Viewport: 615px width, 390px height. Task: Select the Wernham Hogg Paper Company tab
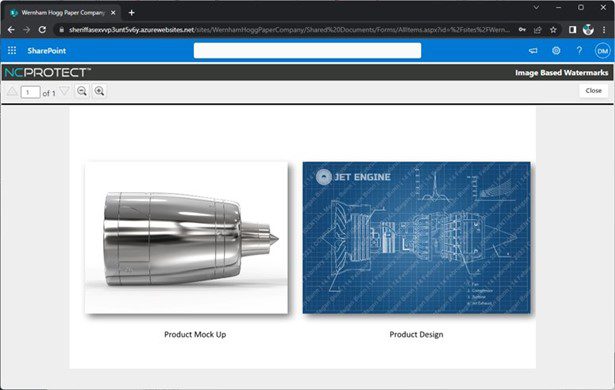click(x=63, y=13)
